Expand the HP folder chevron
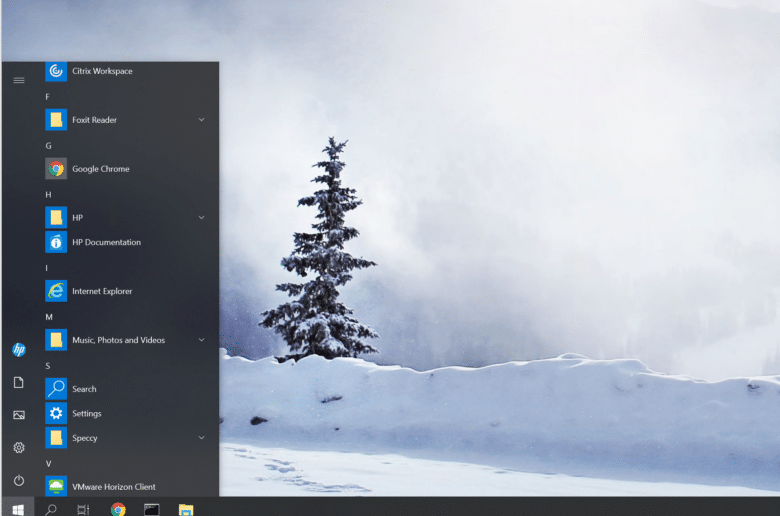Screen dimensions: 780x516 tap(201, 217)
